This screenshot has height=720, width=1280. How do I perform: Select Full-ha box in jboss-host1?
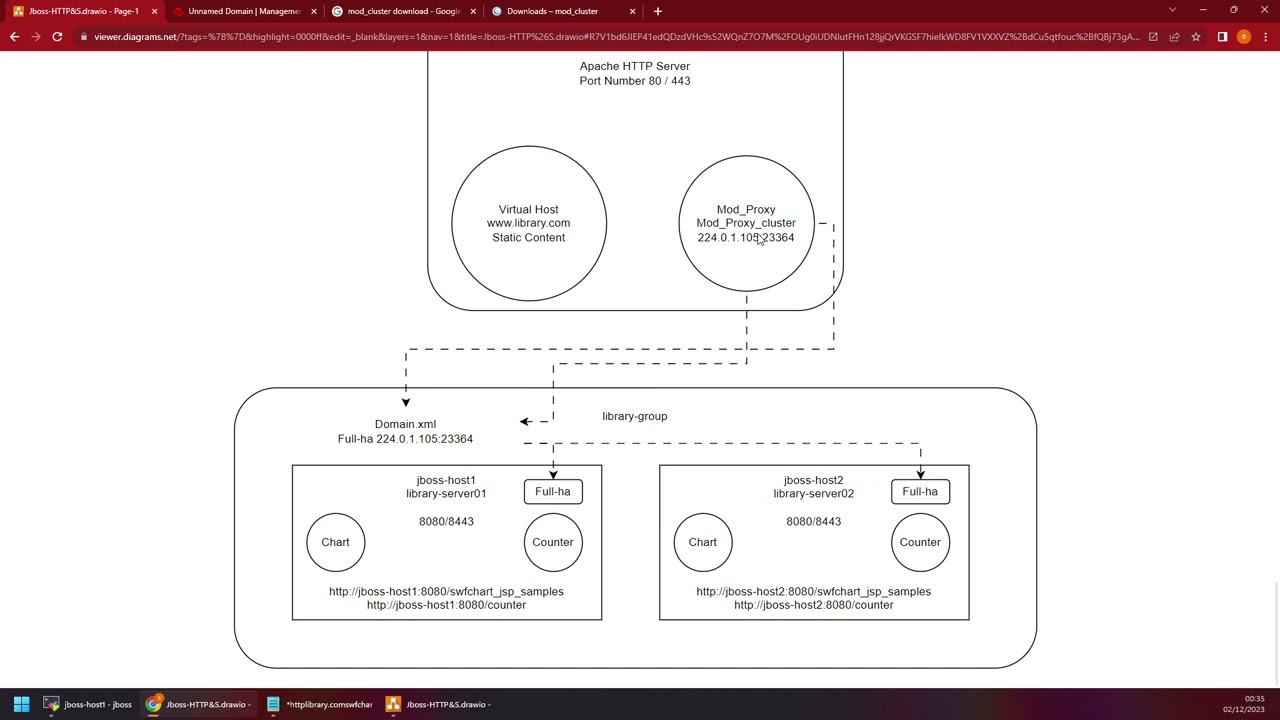coord(553,491)
